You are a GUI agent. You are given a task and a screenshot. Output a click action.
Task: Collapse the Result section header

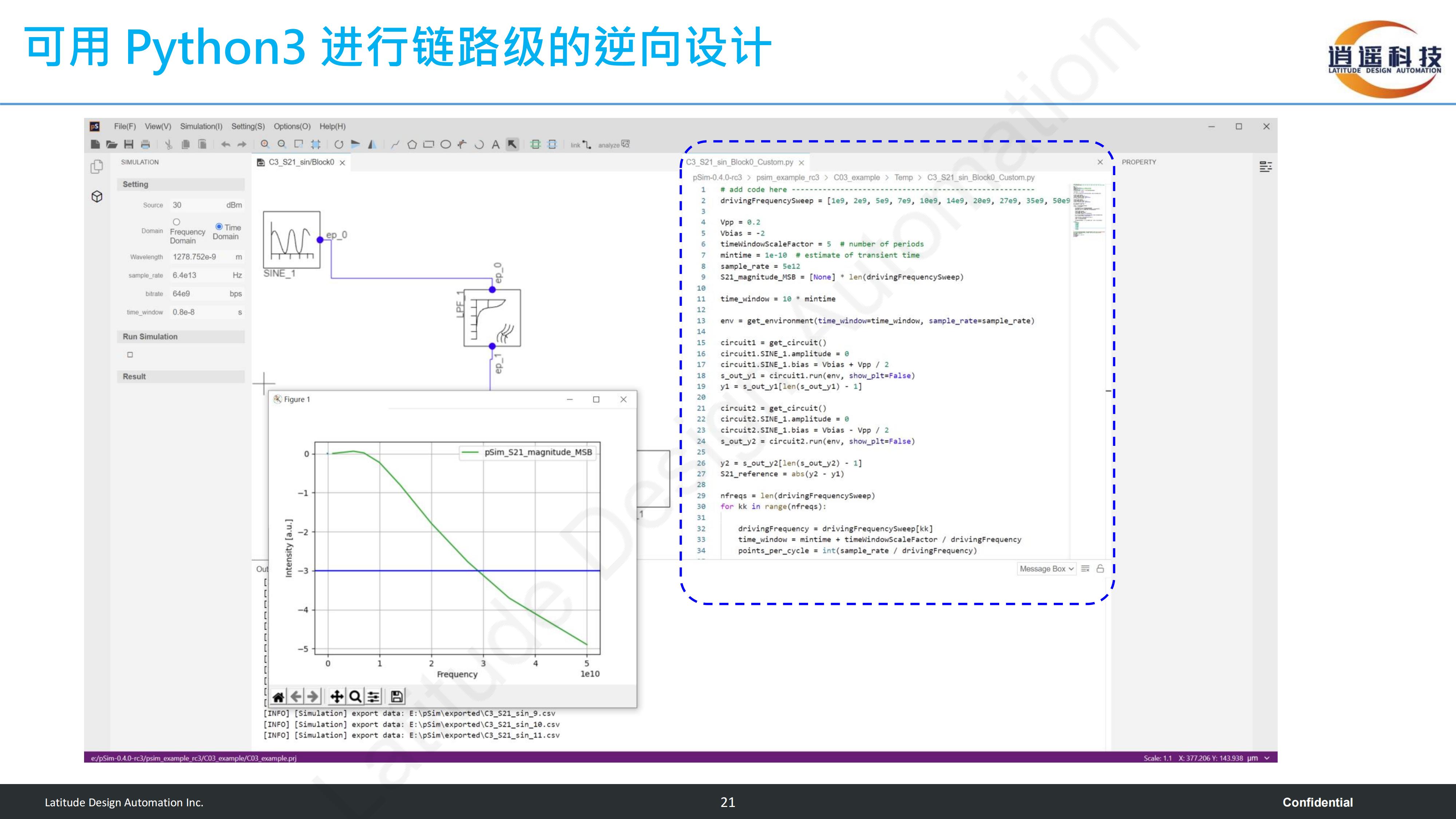tap(180, 376)
